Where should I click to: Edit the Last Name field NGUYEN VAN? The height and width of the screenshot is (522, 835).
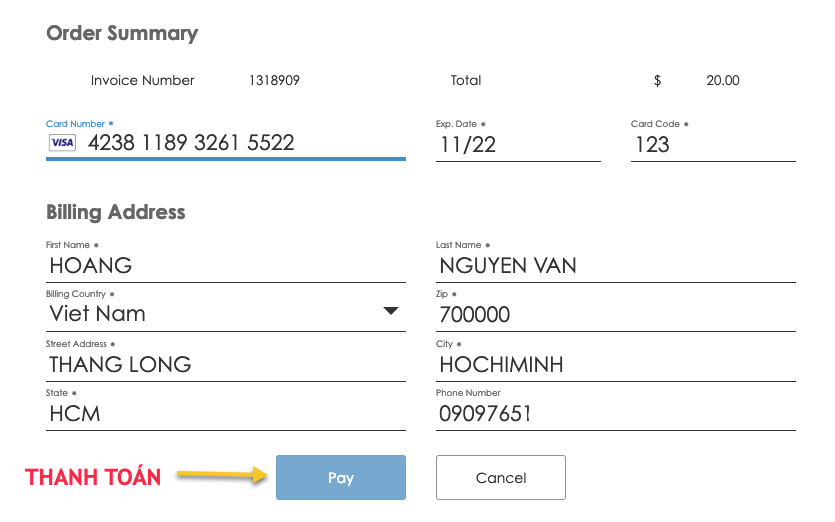coord(616,266)
